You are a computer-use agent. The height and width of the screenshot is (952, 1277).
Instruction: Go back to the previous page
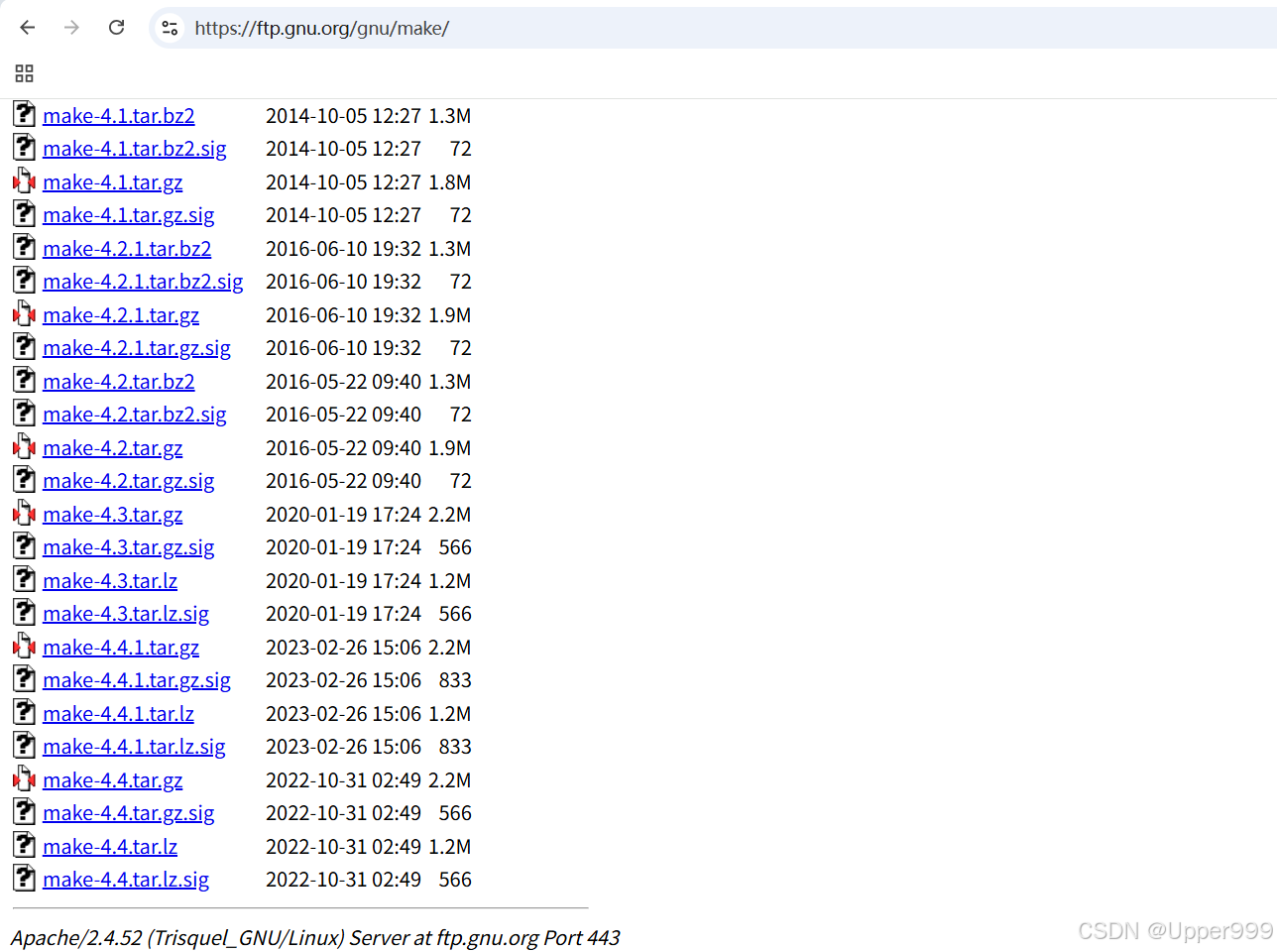tap(28, 28)
